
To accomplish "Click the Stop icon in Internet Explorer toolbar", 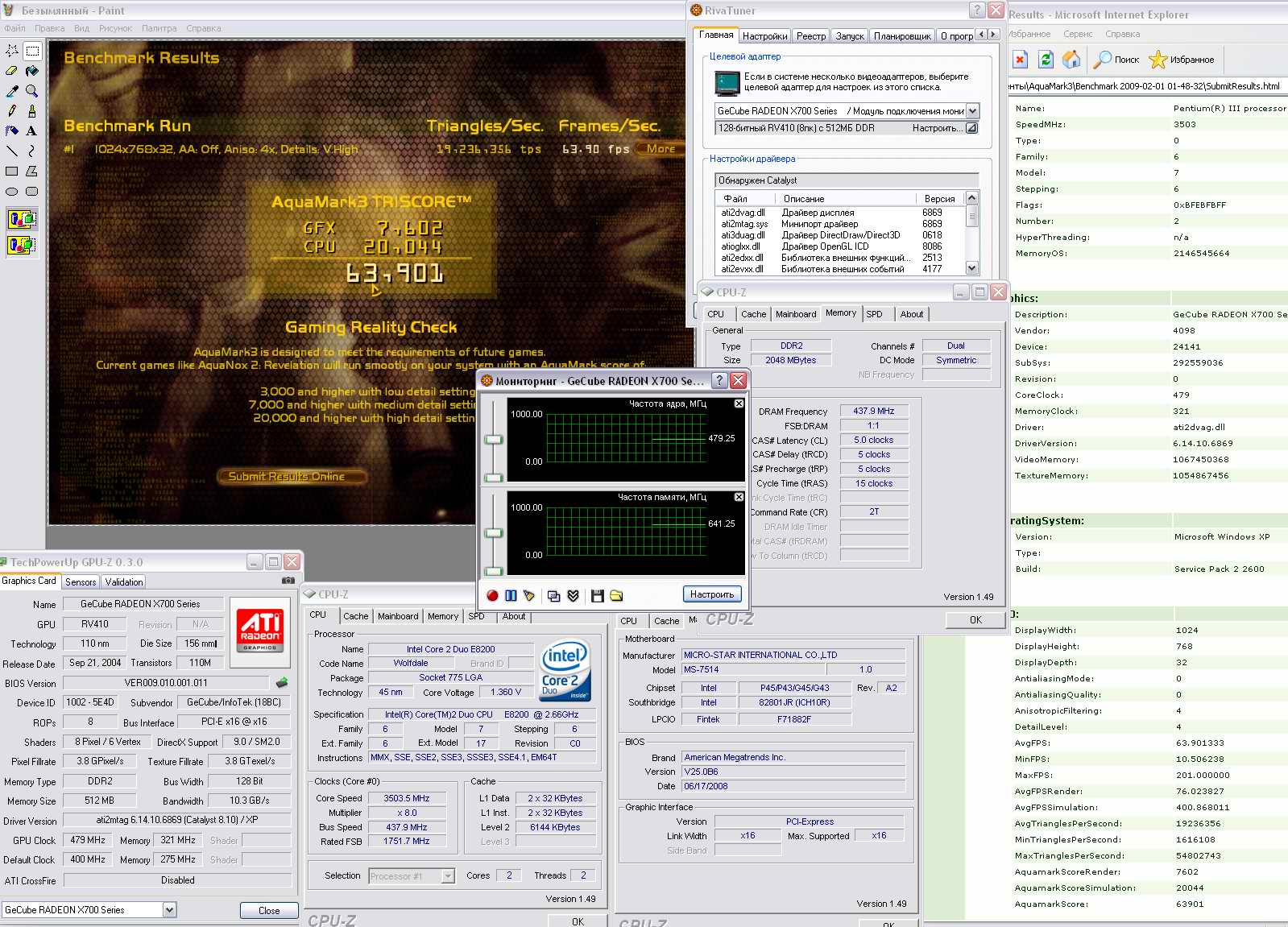I will click(1021, 60).
